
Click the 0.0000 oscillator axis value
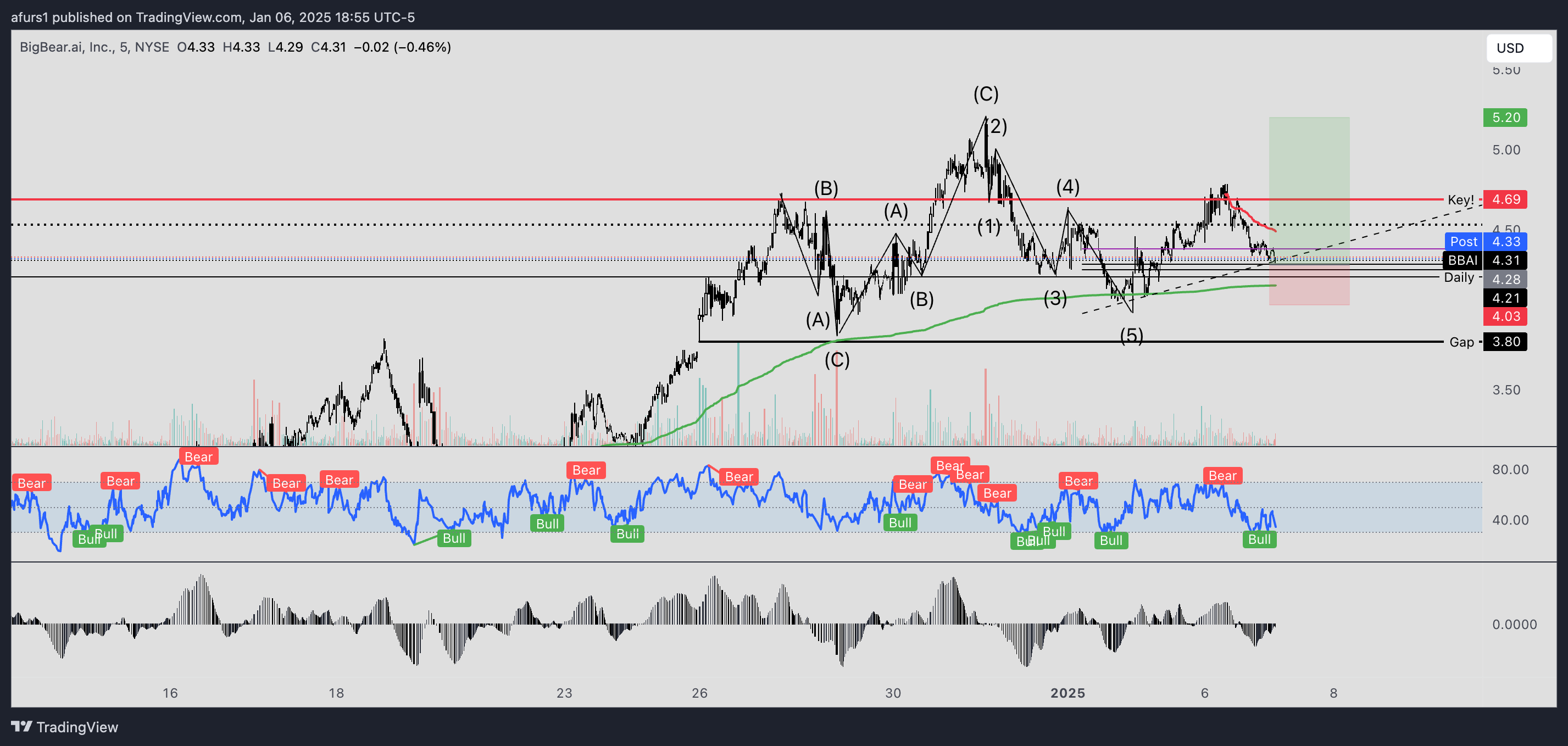coord(1515,624)
